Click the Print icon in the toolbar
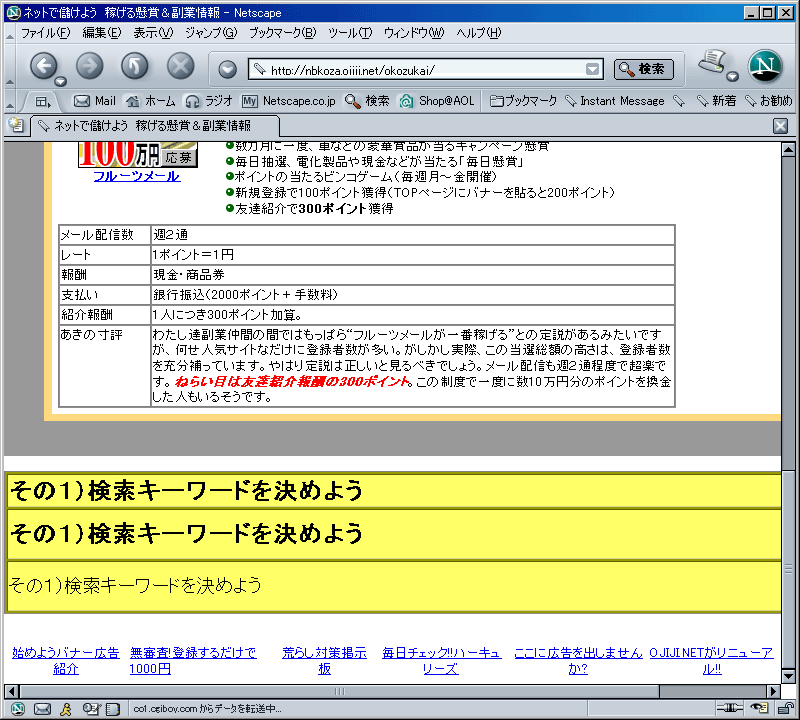The width and height of the screenshot is (800, 720). pos(712,62)
